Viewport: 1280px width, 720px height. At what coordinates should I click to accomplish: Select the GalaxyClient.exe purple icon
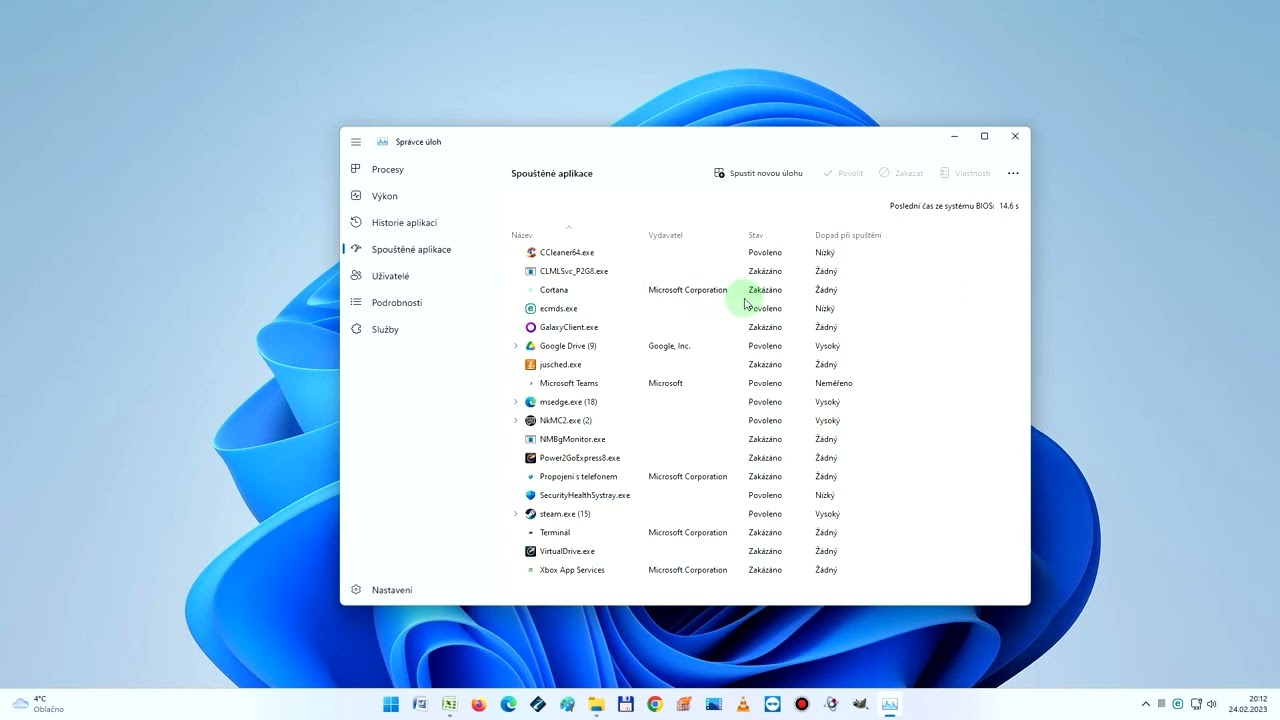coord(531,327)
